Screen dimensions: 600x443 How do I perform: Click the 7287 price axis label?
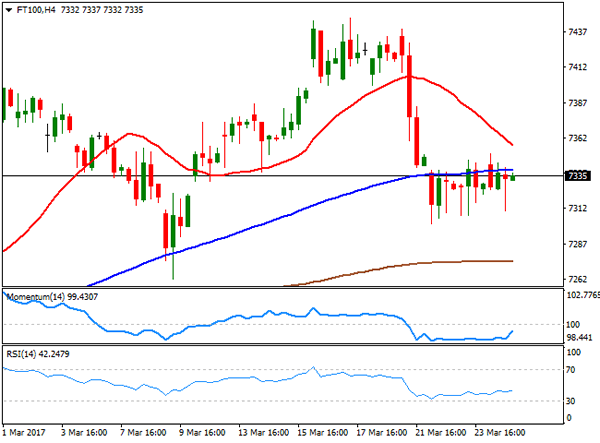click(577, 244)
